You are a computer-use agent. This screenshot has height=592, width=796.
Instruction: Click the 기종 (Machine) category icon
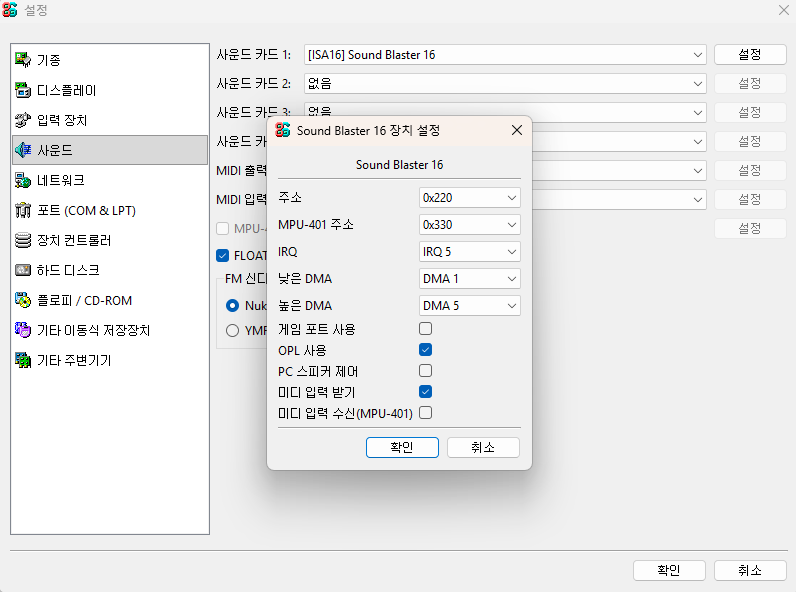pos(23,60)
